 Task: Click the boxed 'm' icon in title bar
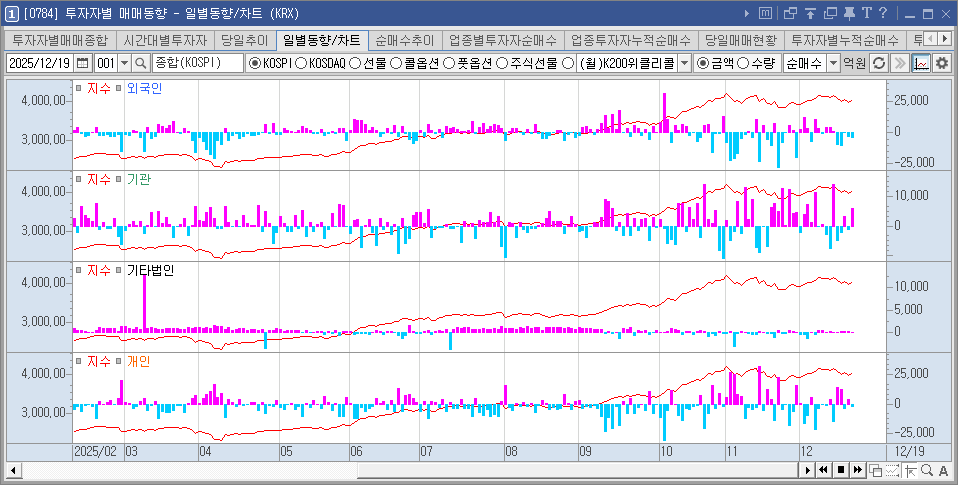pyautogui.click(x=765, y=13)
